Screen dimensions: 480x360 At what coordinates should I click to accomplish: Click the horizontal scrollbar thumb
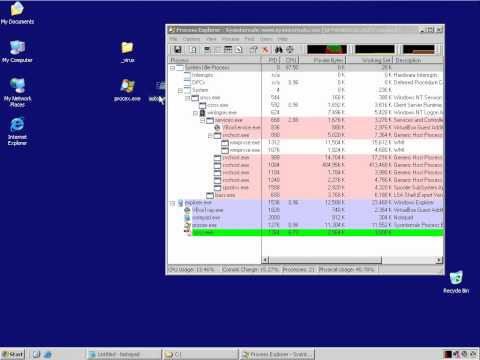tap(325, 260)
